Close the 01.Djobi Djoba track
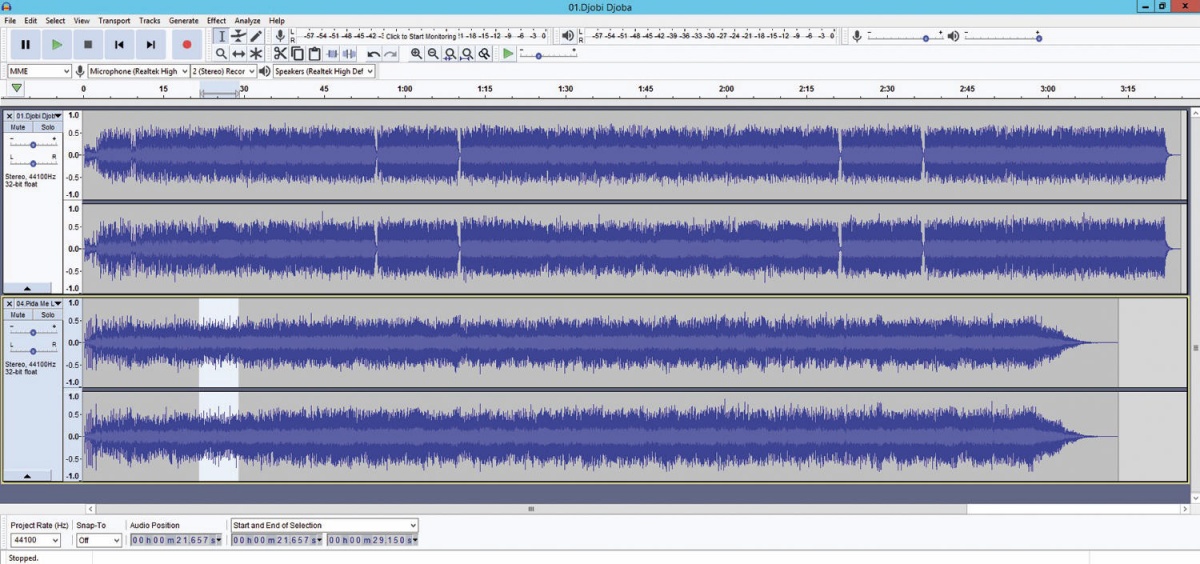The width and height of the screenshot is (1200, 564). [10, 116]
